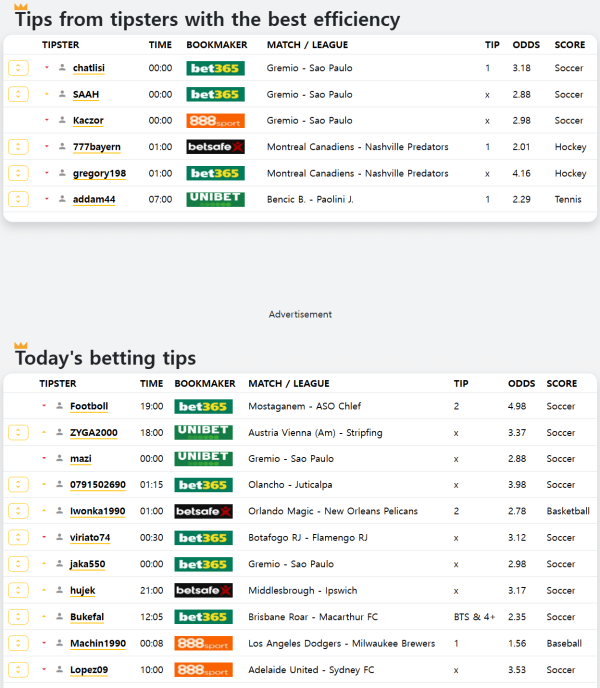The image size is (600, 688).
Task: Click the red down arrow next to Footboll
Action: [x=44, y=406]
